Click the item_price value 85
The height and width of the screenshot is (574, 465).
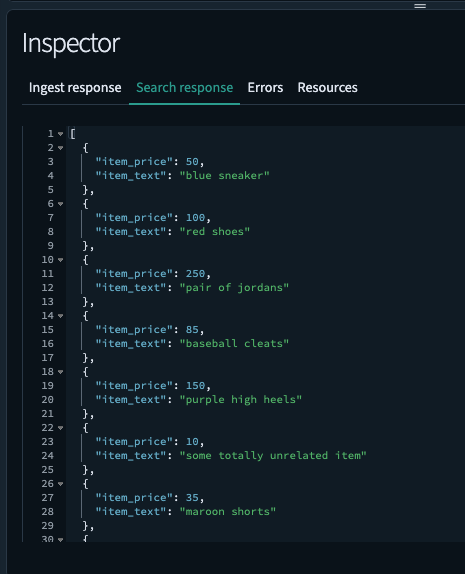click(x=192, y=330)
